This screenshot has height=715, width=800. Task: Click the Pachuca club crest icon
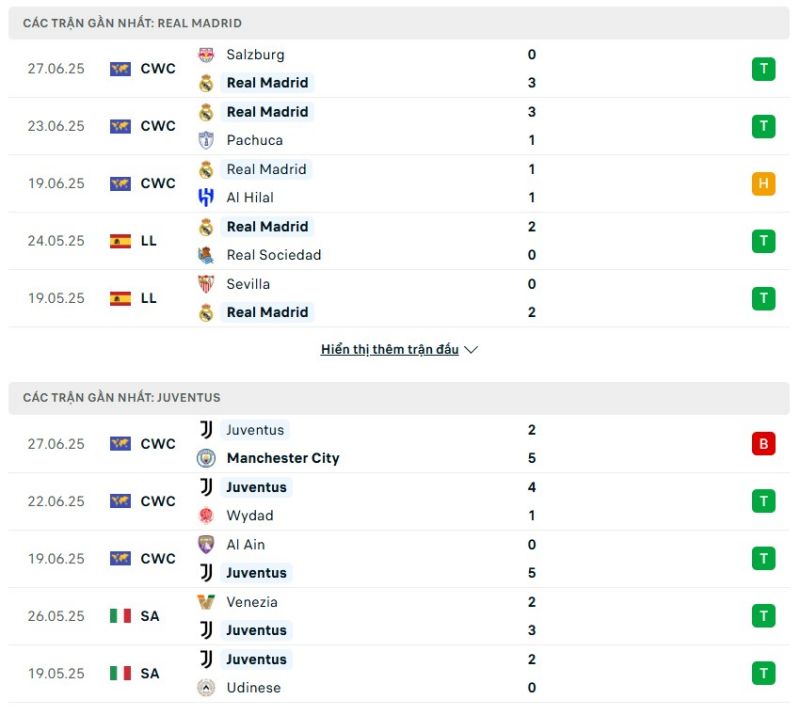pyautogui.click(x=206, y=140)
